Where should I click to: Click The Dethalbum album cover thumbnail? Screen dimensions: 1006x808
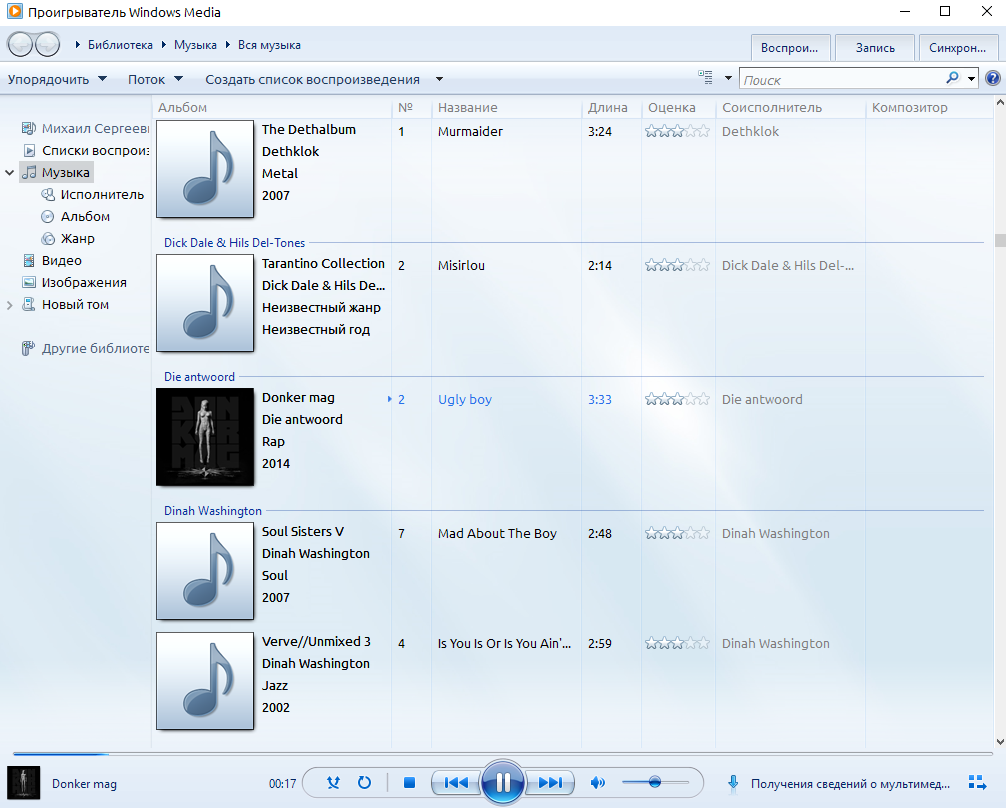tap(205, 169)
